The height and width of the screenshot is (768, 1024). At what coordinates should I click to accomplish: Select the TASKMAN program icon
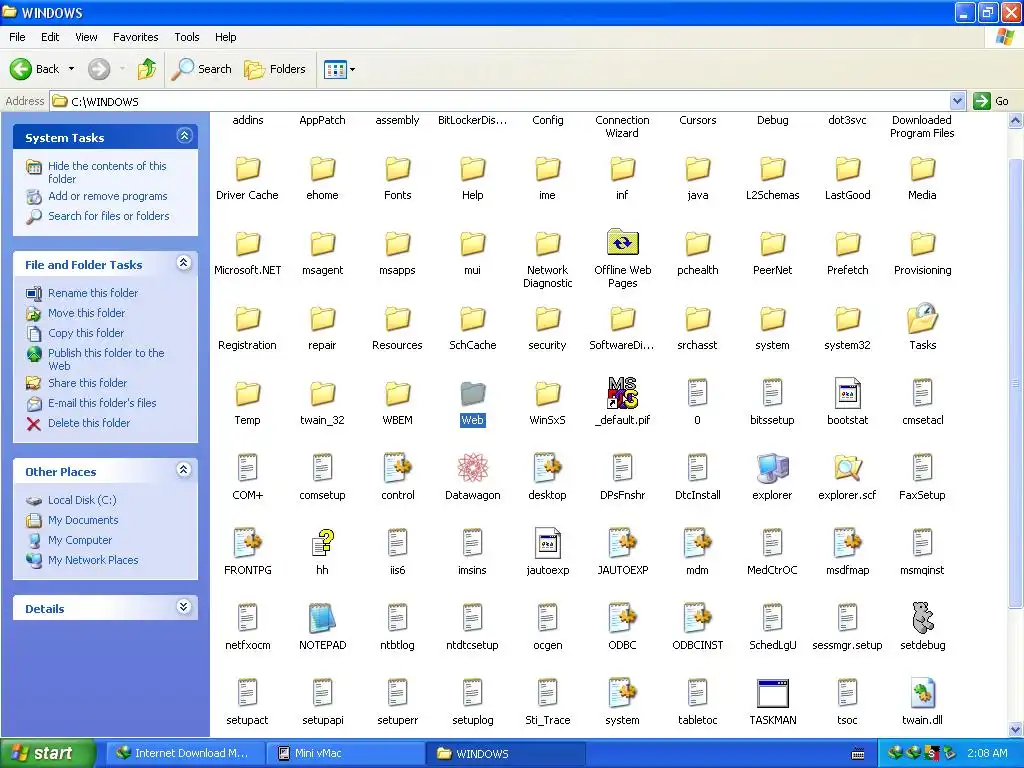pyautogui.click(x=772, y=693)
